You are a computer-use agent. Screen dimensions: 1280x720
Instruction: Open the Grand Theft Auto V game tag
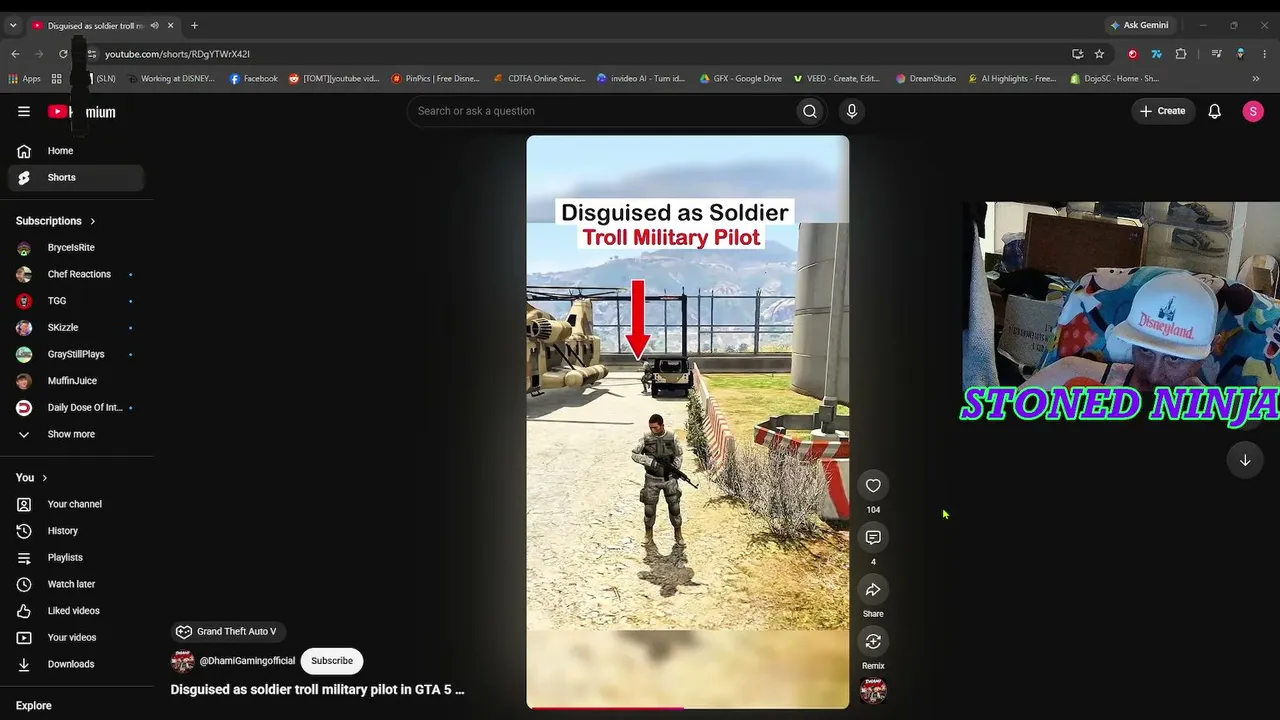pos(227,631)
